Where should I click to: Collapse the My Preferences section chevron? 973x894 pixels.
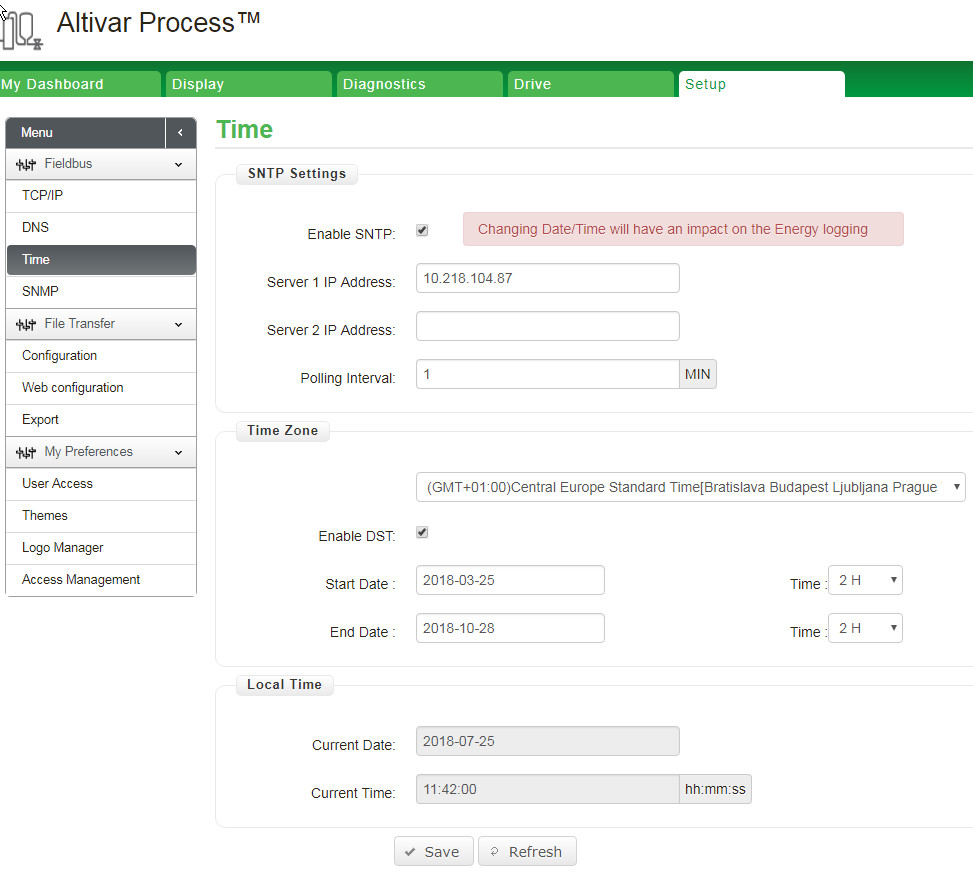[179, 452]
